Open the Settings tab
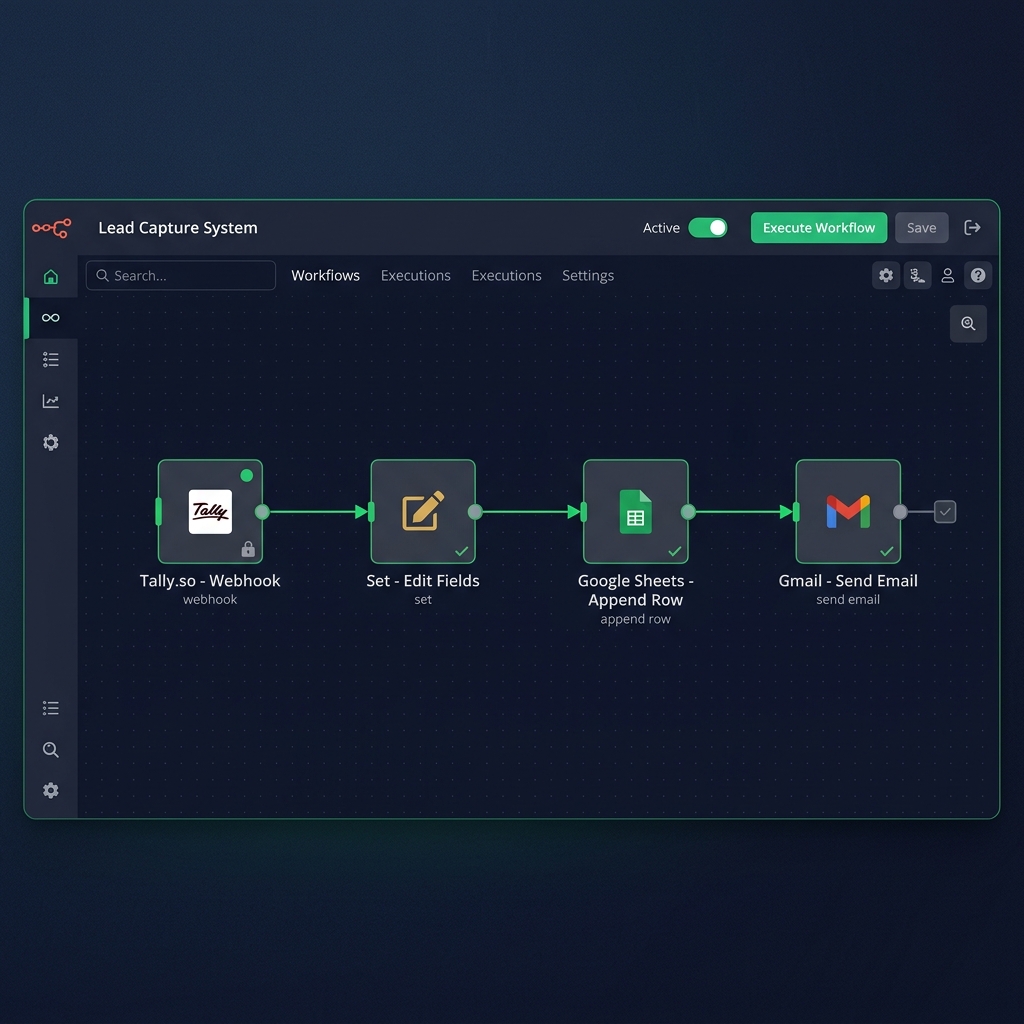1024x1024 pixels. [588, 276]
